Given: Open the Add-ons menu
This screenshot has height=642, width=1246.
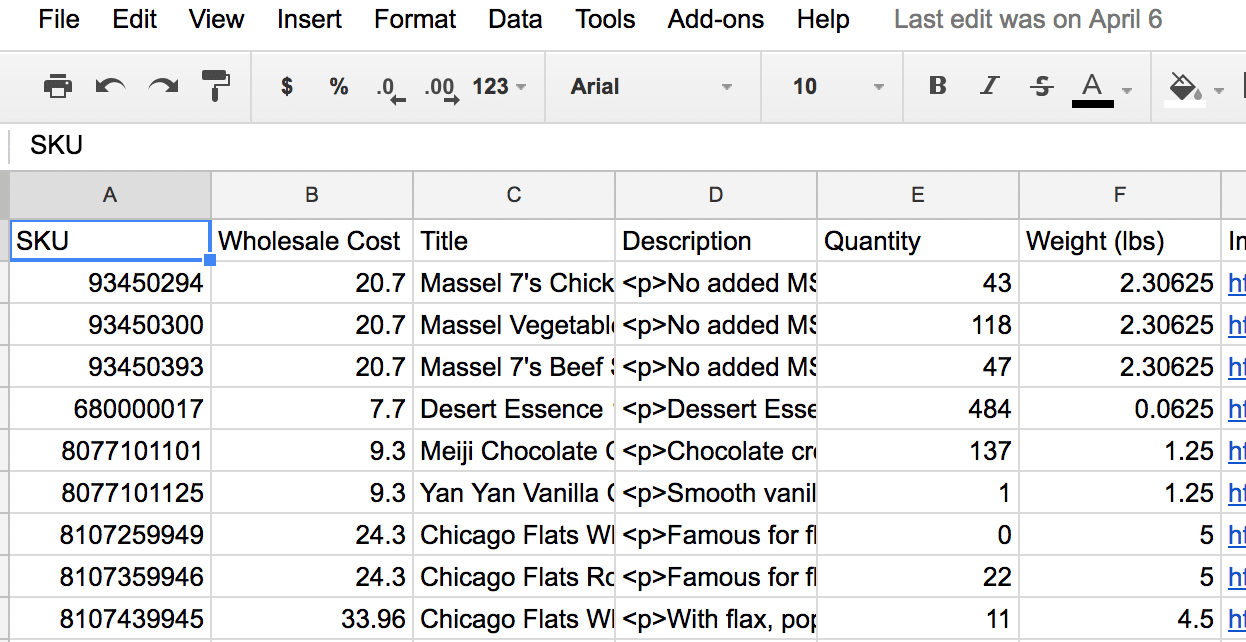Looking at the screenshot, I should click(715, 19).
